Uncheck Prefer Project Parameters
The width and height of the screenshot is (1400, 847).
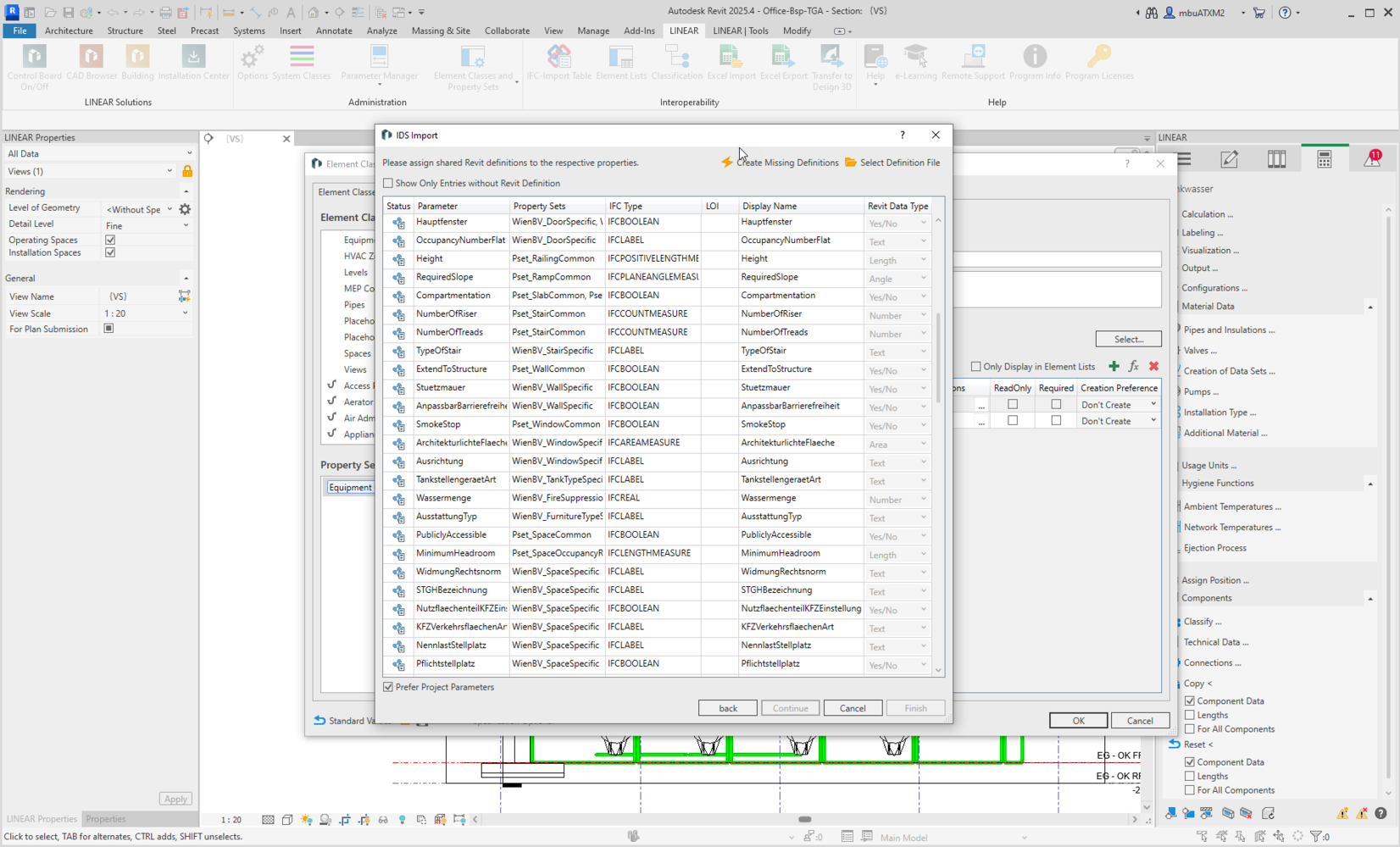coord(388,687)
